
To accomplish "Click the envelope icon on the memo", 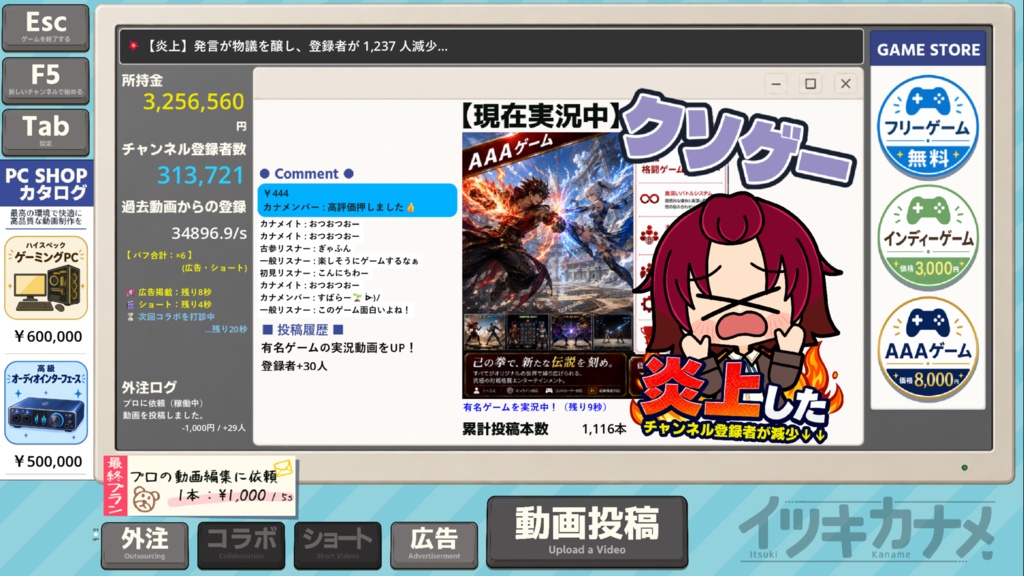I will (x=283, y=467).
